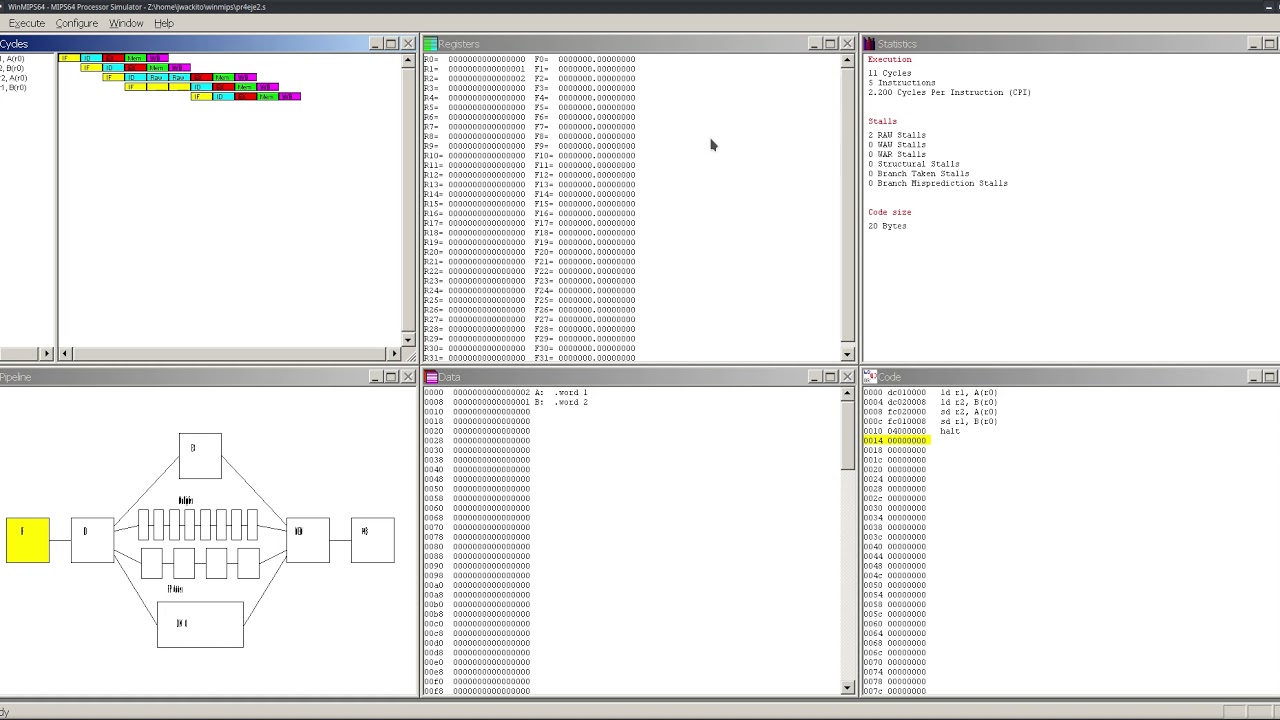The height and width of the screenshot is (720, 1280).
Task: Close the Cycles window
Action: pyautogui.click(x=408, y=44)
